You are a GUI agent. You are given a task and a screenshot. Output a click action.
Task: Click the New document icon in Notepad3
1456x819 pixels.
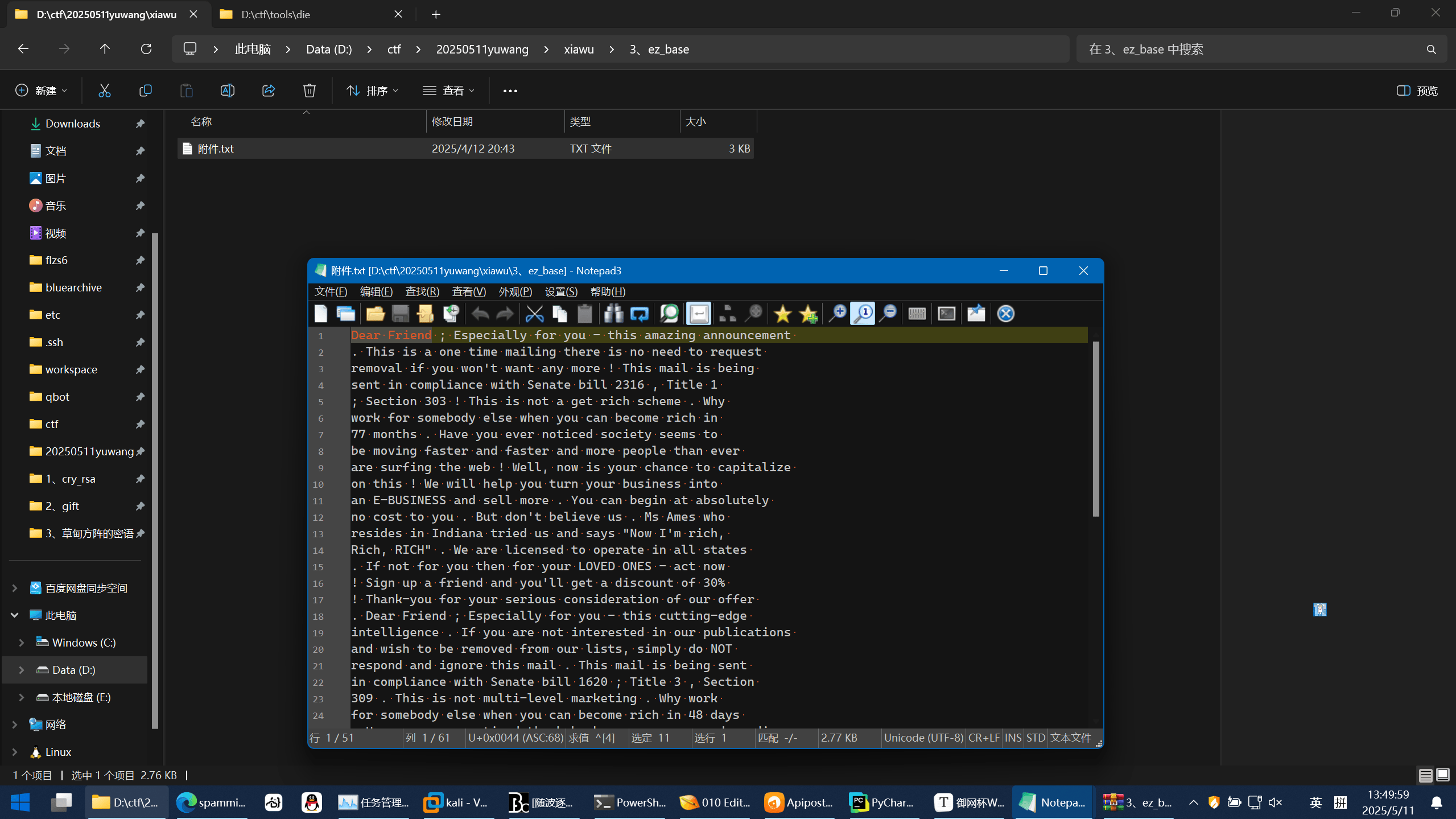pos(321,314)
